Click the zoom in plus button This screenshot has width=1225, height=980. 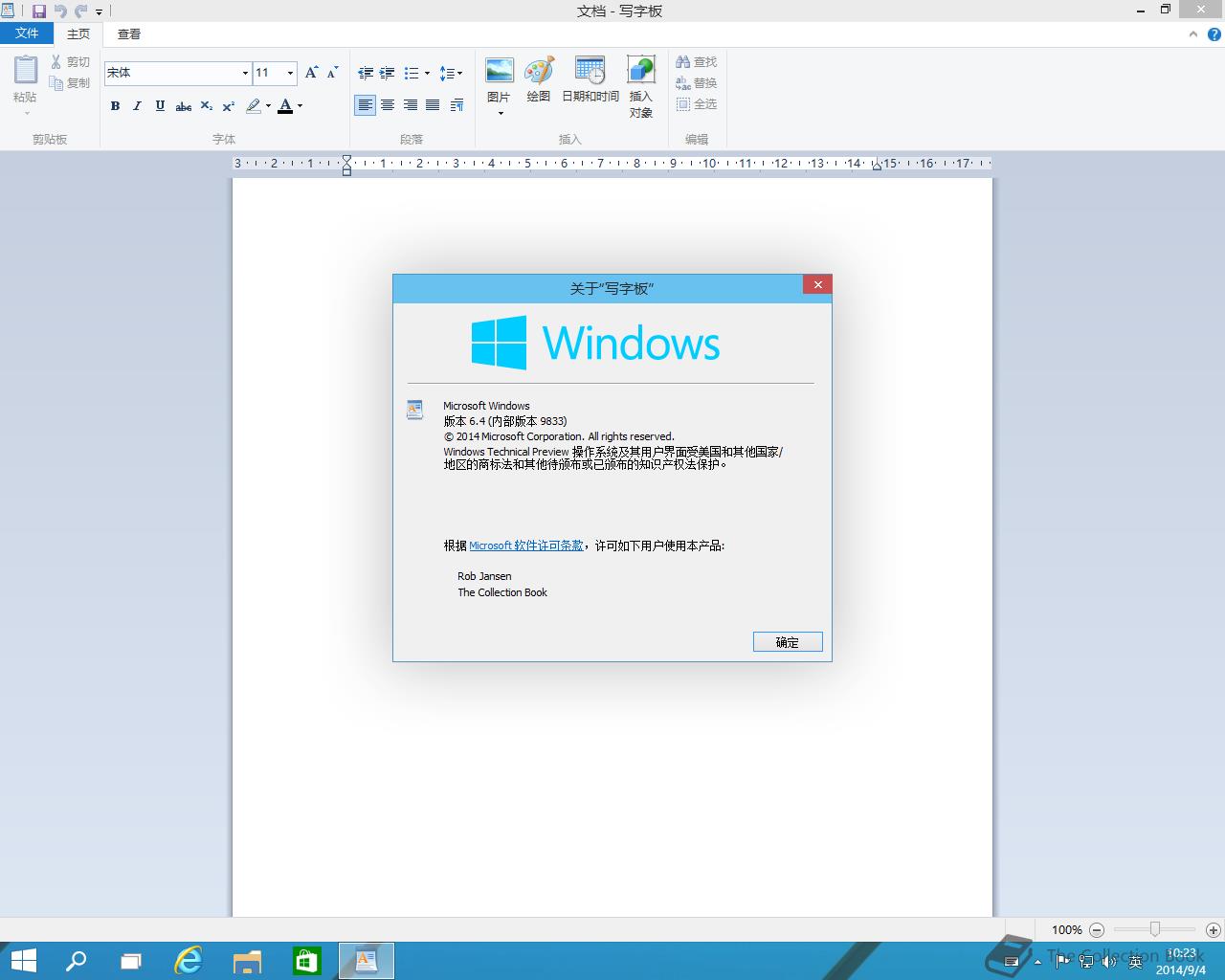[1213, 929]
